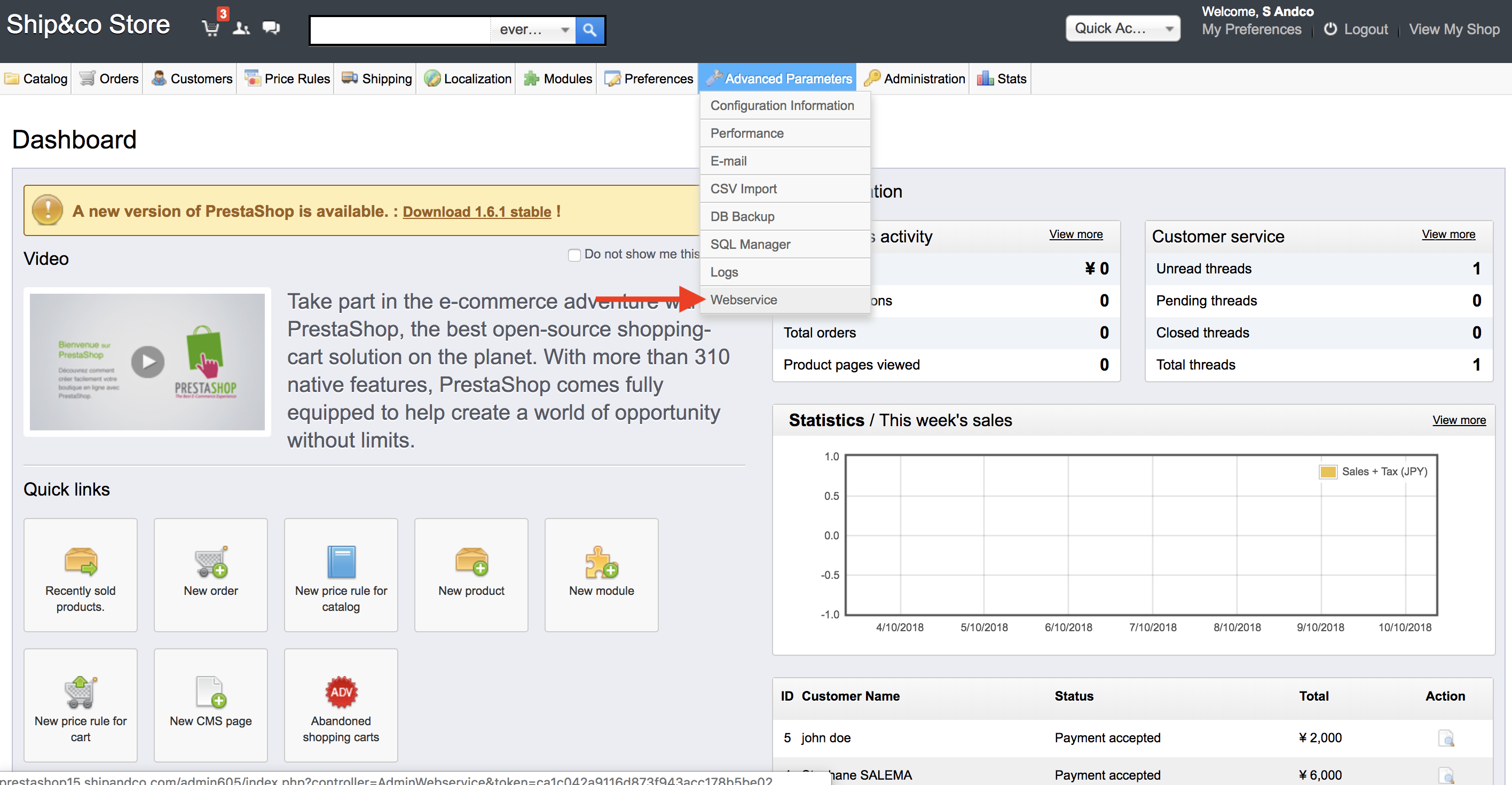Select SQL Manager menu entry
Viewport: 1512px width, 785px height.
785,244
